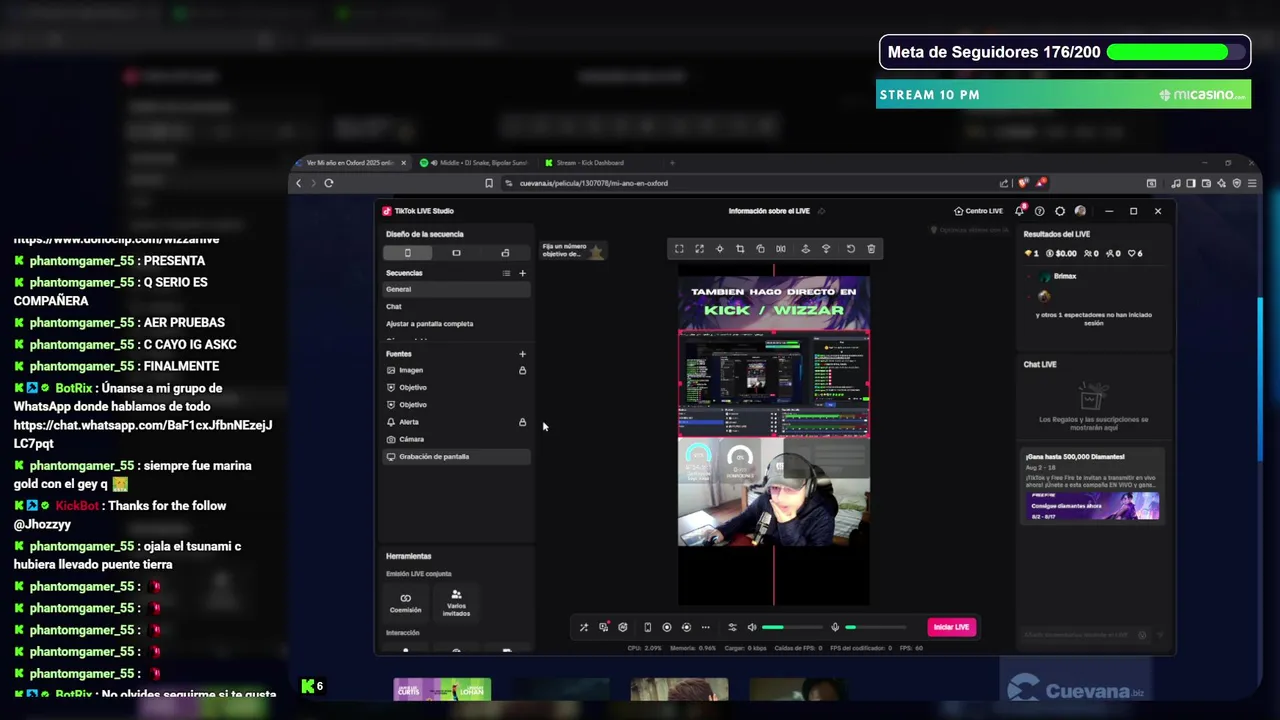Add a new scene with Secuencias plus

[522, 273]
